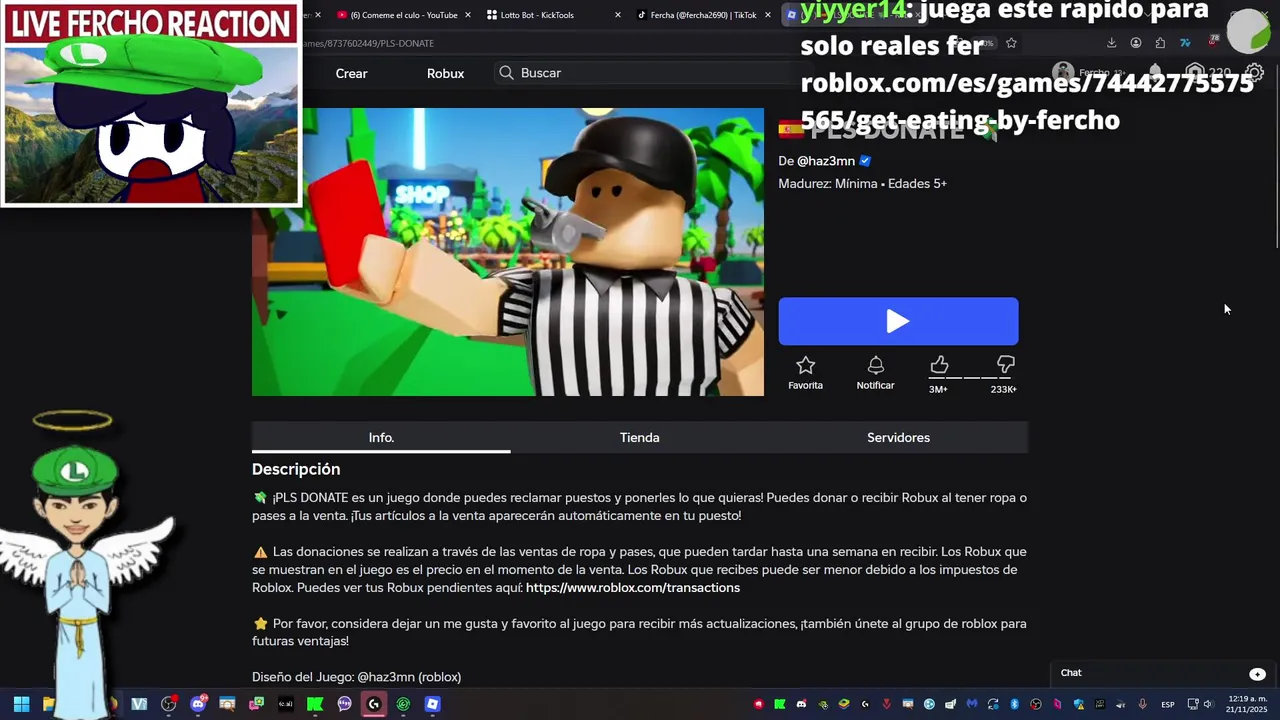Screen dimensions: 1280x720
Task: Open the Windows Start menu
Action: [21, 704]
